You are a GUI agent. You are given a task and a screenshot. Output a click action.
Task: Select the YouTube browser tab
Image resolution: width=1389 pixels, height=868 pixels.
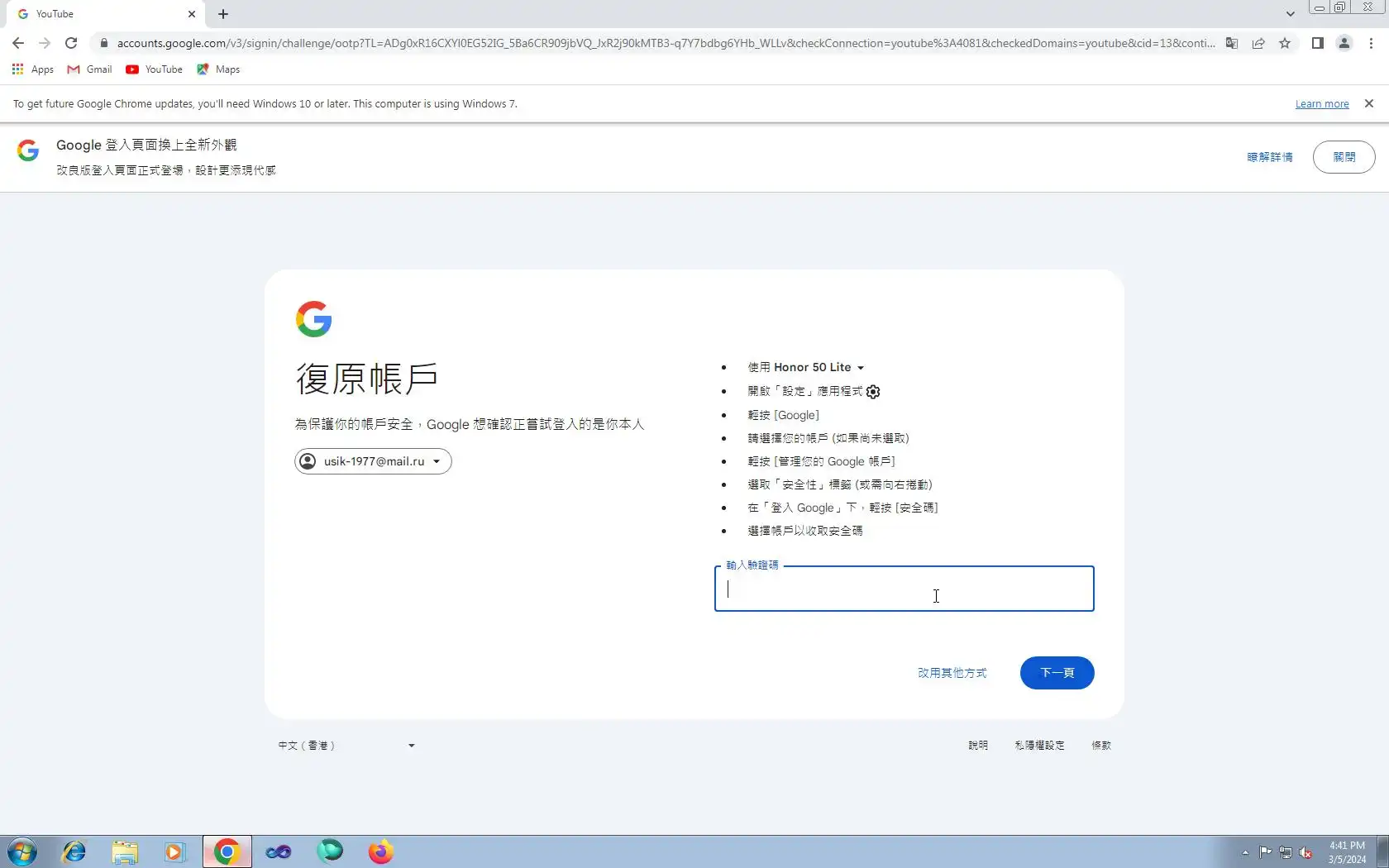(x=106, y=14)
